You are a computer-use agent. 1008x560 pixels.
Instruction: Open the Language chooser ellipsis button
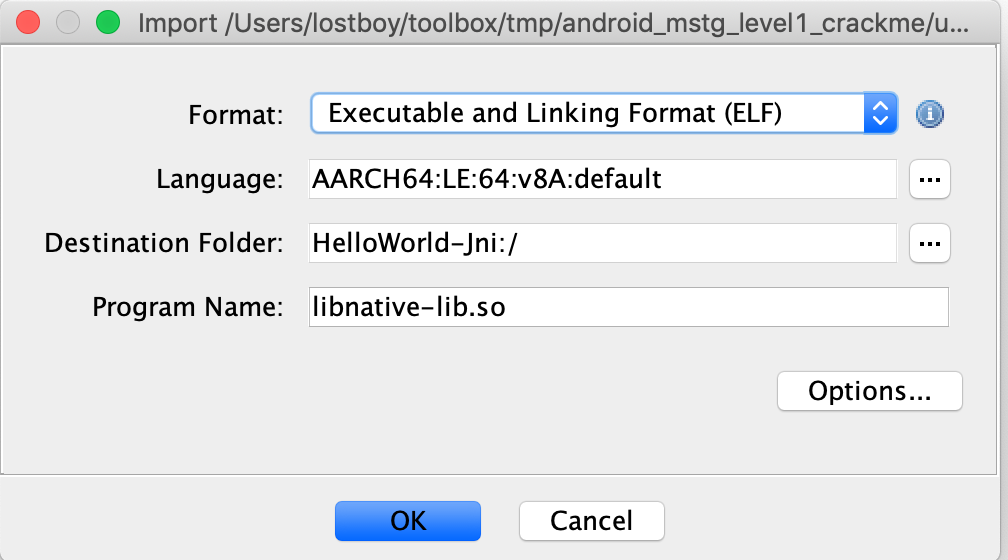click(929, 180)
